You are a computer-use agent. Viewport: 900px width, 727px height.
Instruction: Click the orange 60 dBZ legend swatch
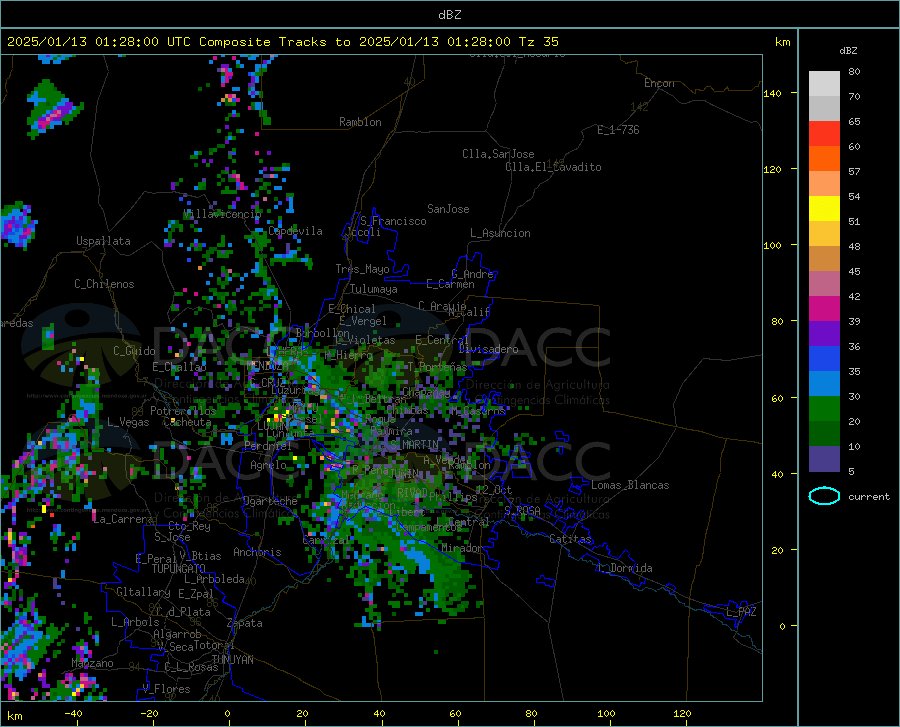click(824, 159)
